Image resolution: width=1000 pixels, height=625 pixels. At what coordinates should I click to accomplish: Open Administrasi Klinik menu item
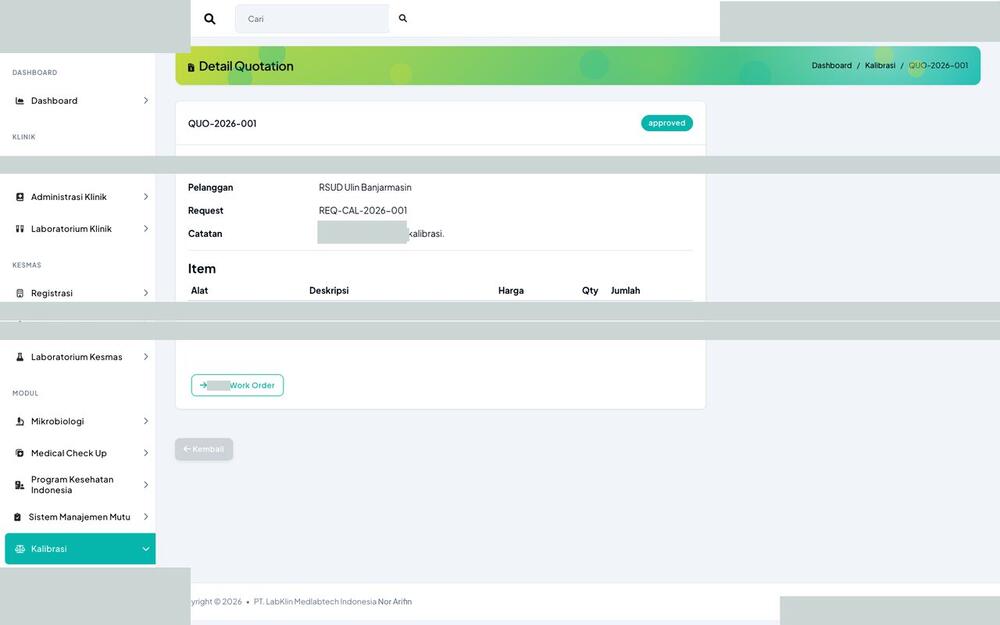tap(80, 197)
